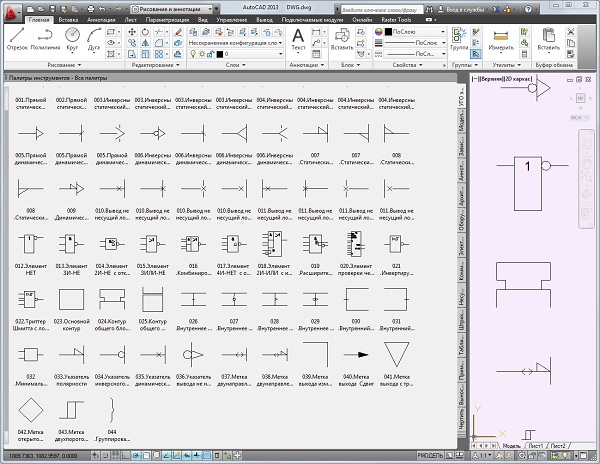Screen dimensions: 600x464
Task: Click the Измерить (Measure) utility icon
Action: click(x=503, y=37)
